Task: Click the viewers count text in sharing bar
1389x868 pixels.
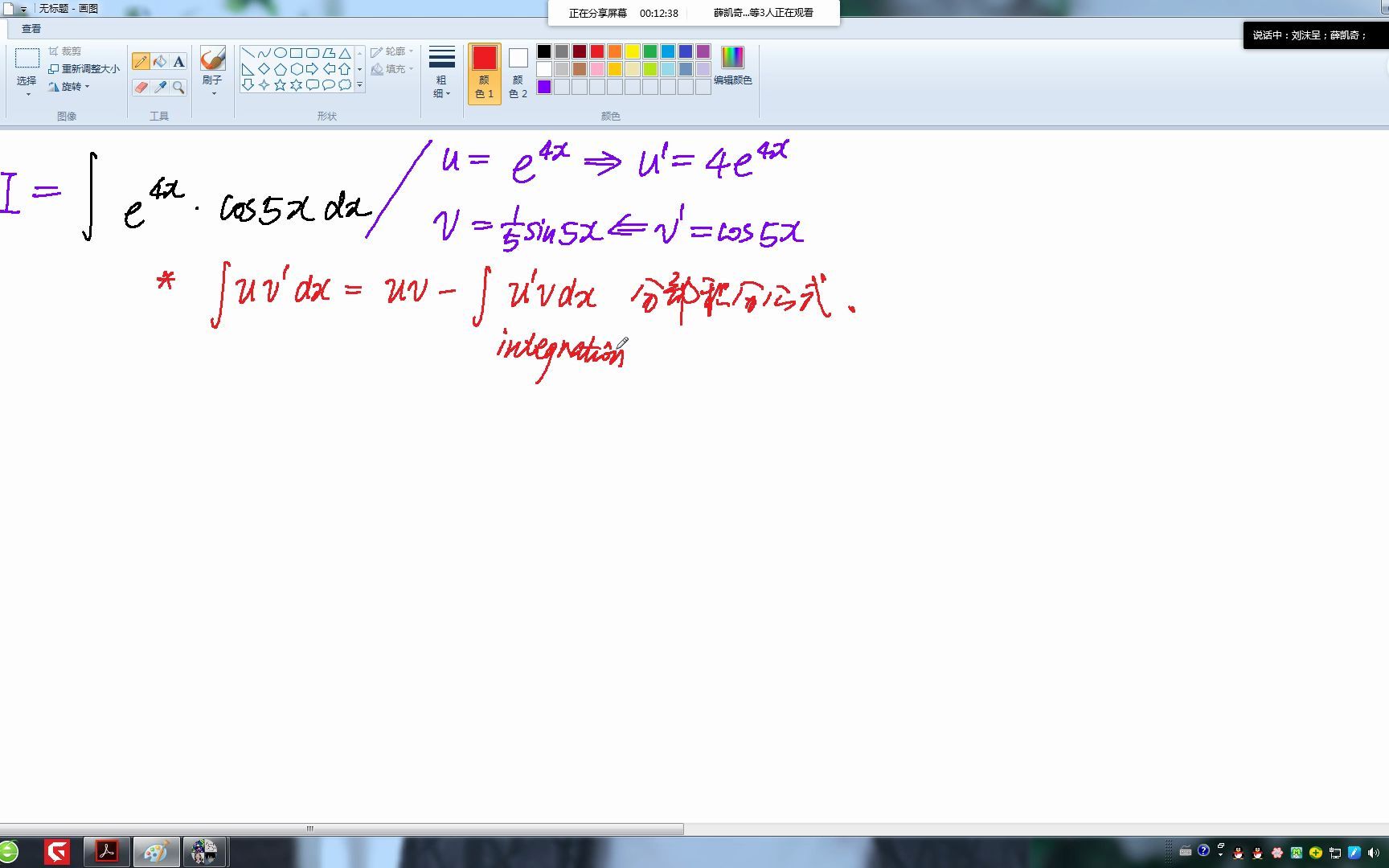Action: [x=763, y=13]
